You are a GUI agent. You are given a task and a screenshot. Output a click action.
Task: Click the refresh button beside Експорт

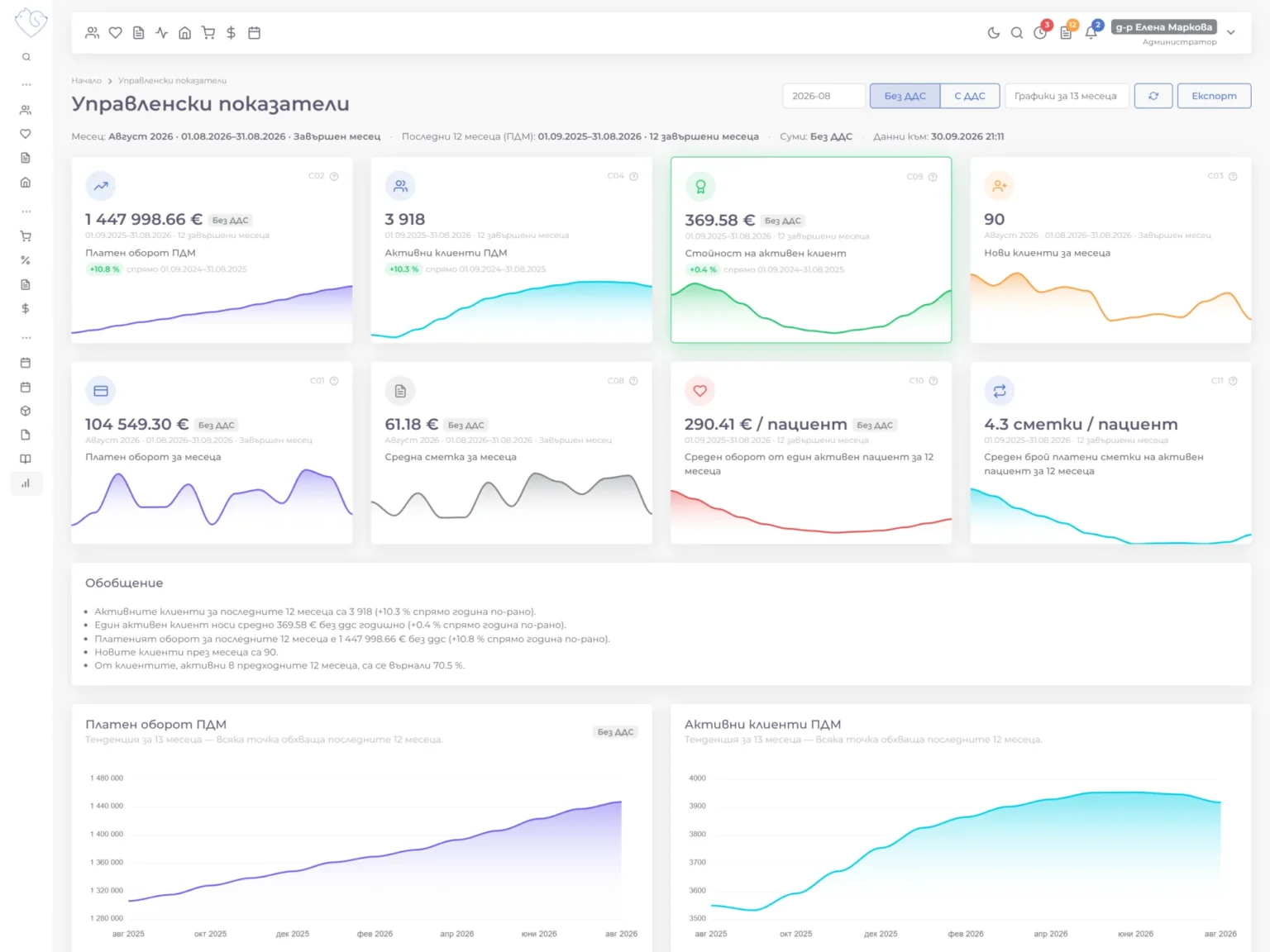[1153, 96]
